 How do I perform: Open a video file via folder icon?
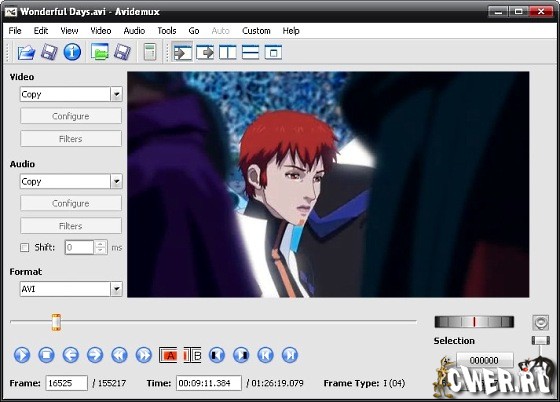coord(26,52)
